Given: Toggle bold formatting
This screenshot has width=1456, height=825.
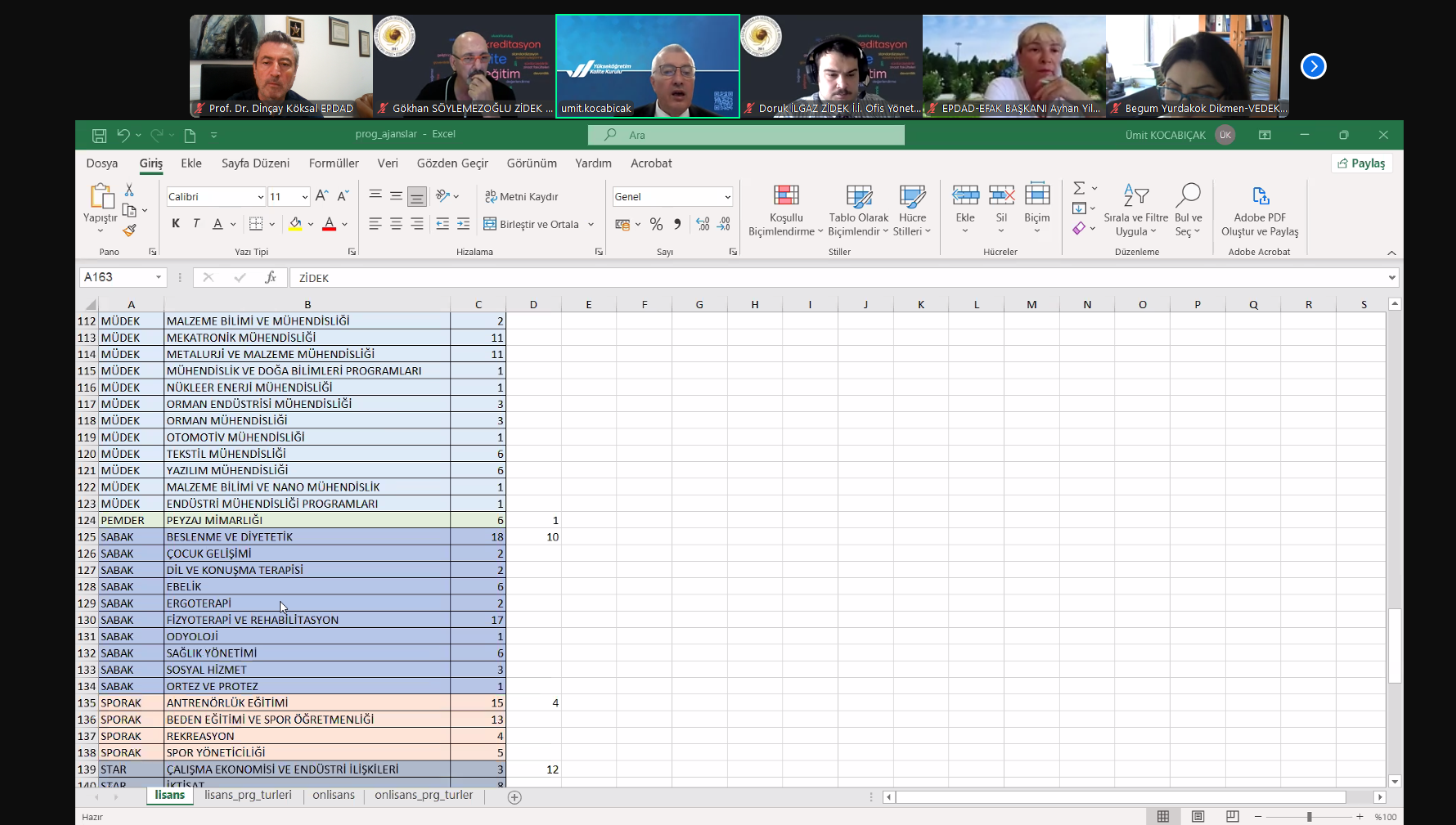Looking at the screenshot, I should point(175,224).
